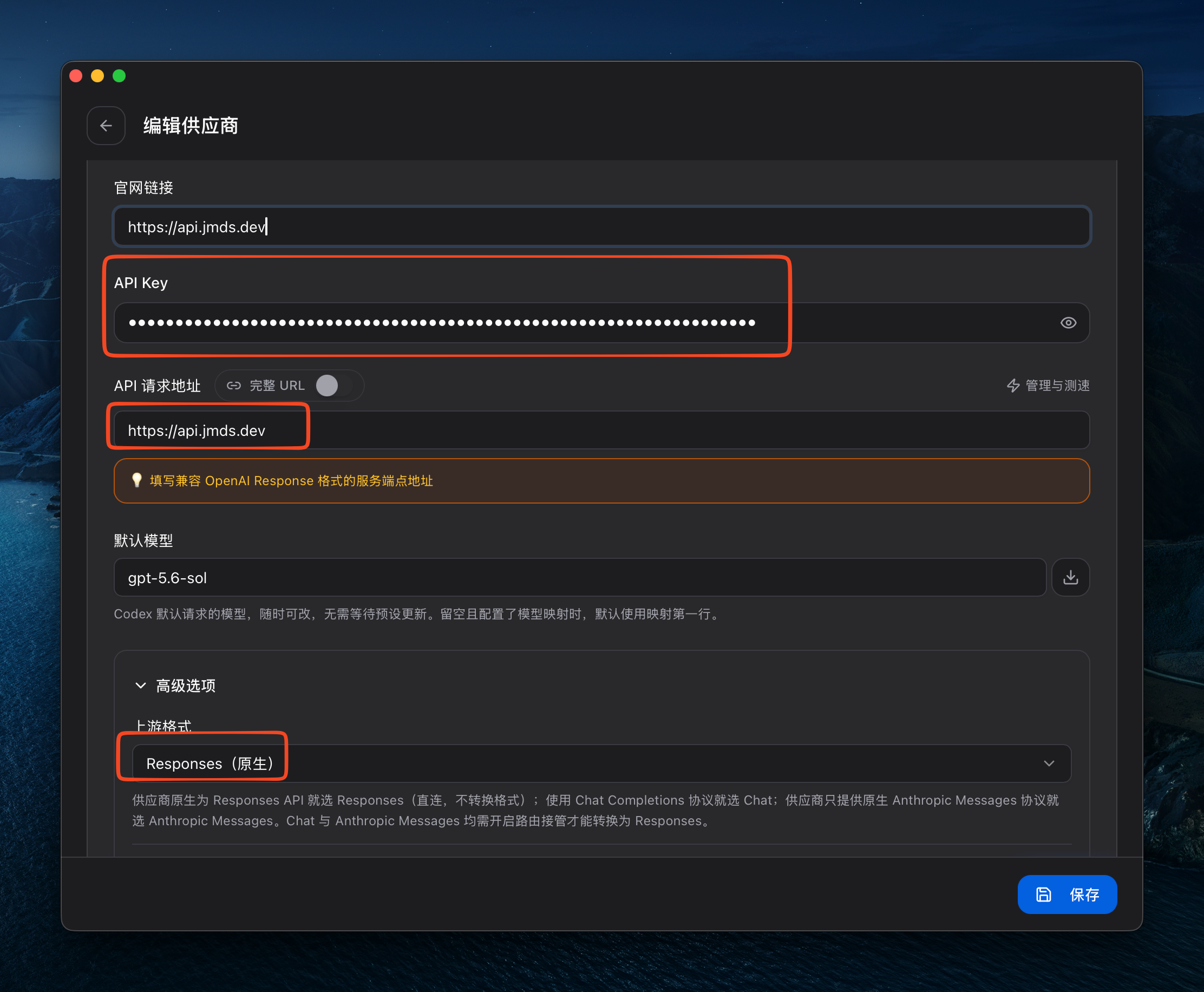
Task: Edit the API 请求地址 field
Action: (601, 430)
